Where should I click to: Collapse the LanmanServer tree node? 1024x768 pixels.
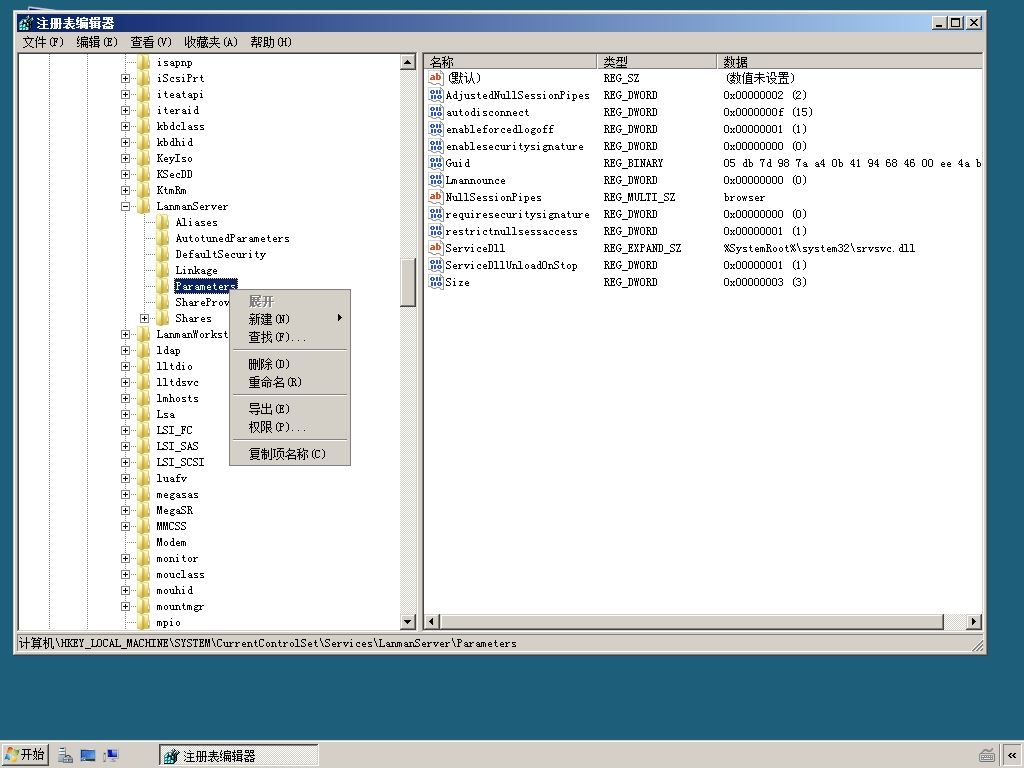125,206
